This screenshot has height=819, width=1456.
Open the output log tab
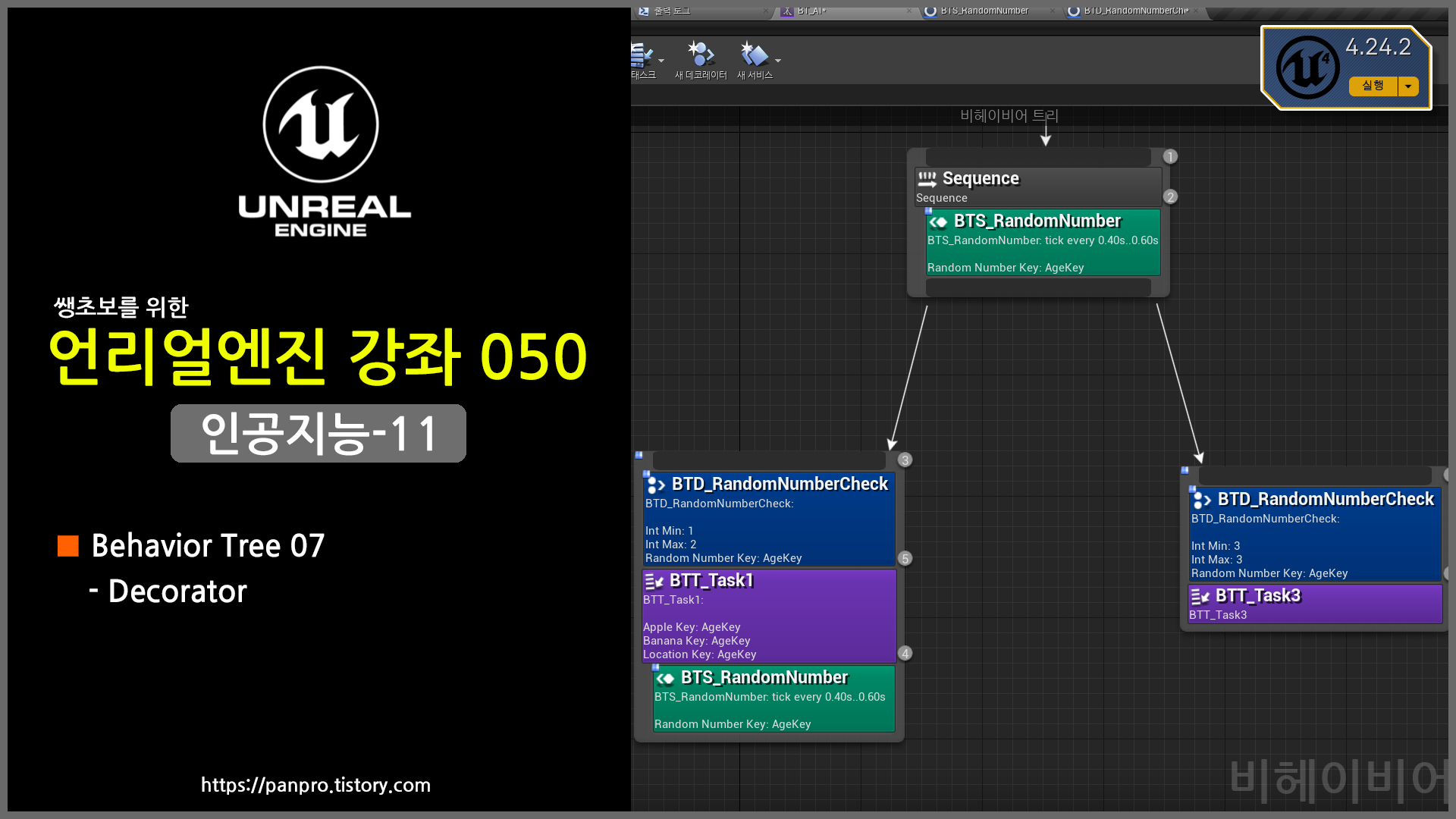pyautogui.click(x=672, y=11)
